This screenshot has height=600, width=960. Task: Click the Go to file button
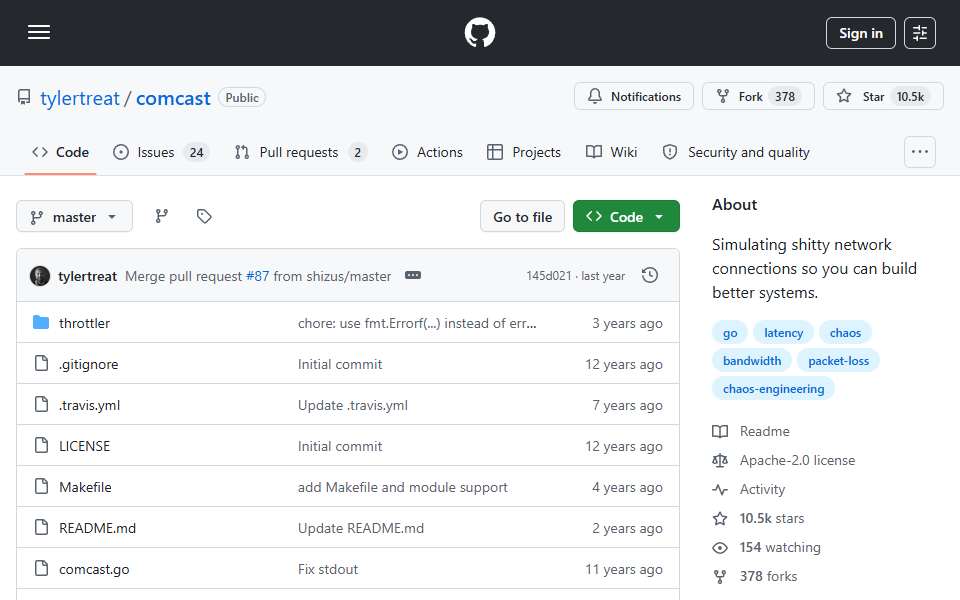click(522, 216)
